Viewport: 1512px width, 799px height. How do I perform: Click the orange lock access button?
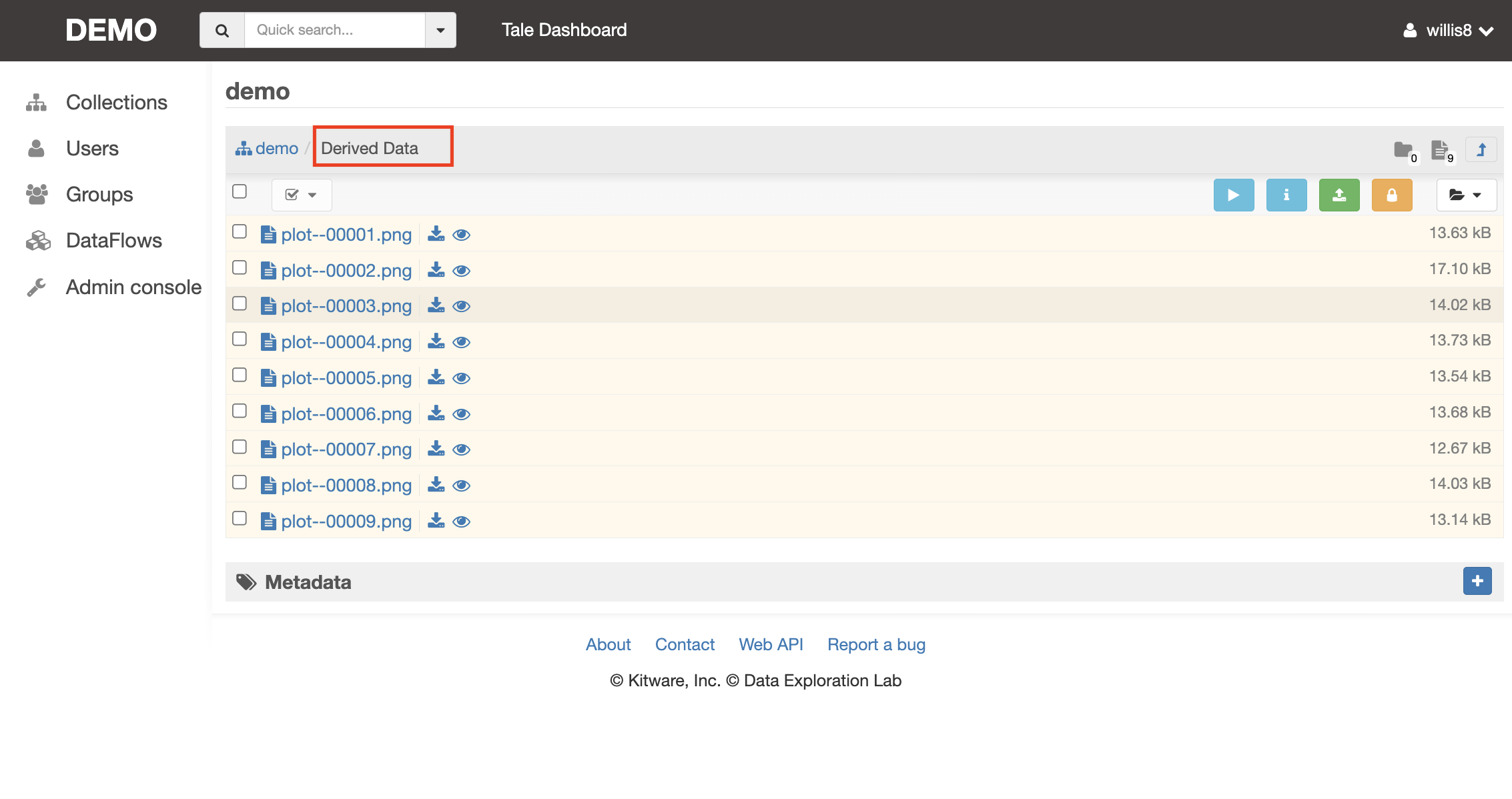1391,195
